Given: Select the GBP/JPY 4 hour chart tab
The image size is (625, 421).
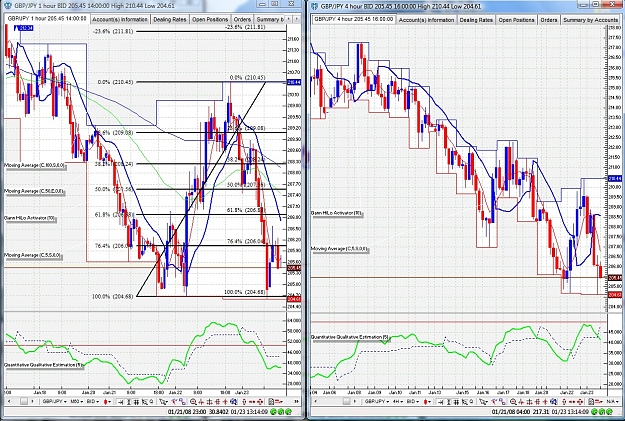Looking at the screenshot, I should (x=353, y=19).
